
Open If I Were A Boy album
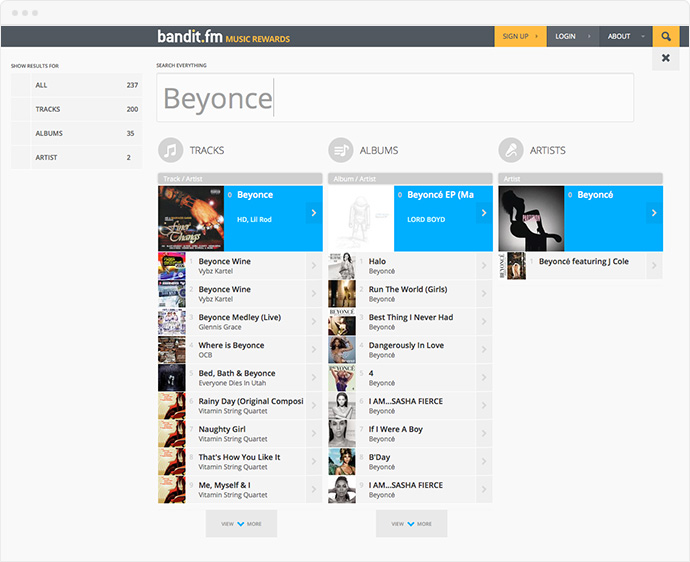click(410, 433)
